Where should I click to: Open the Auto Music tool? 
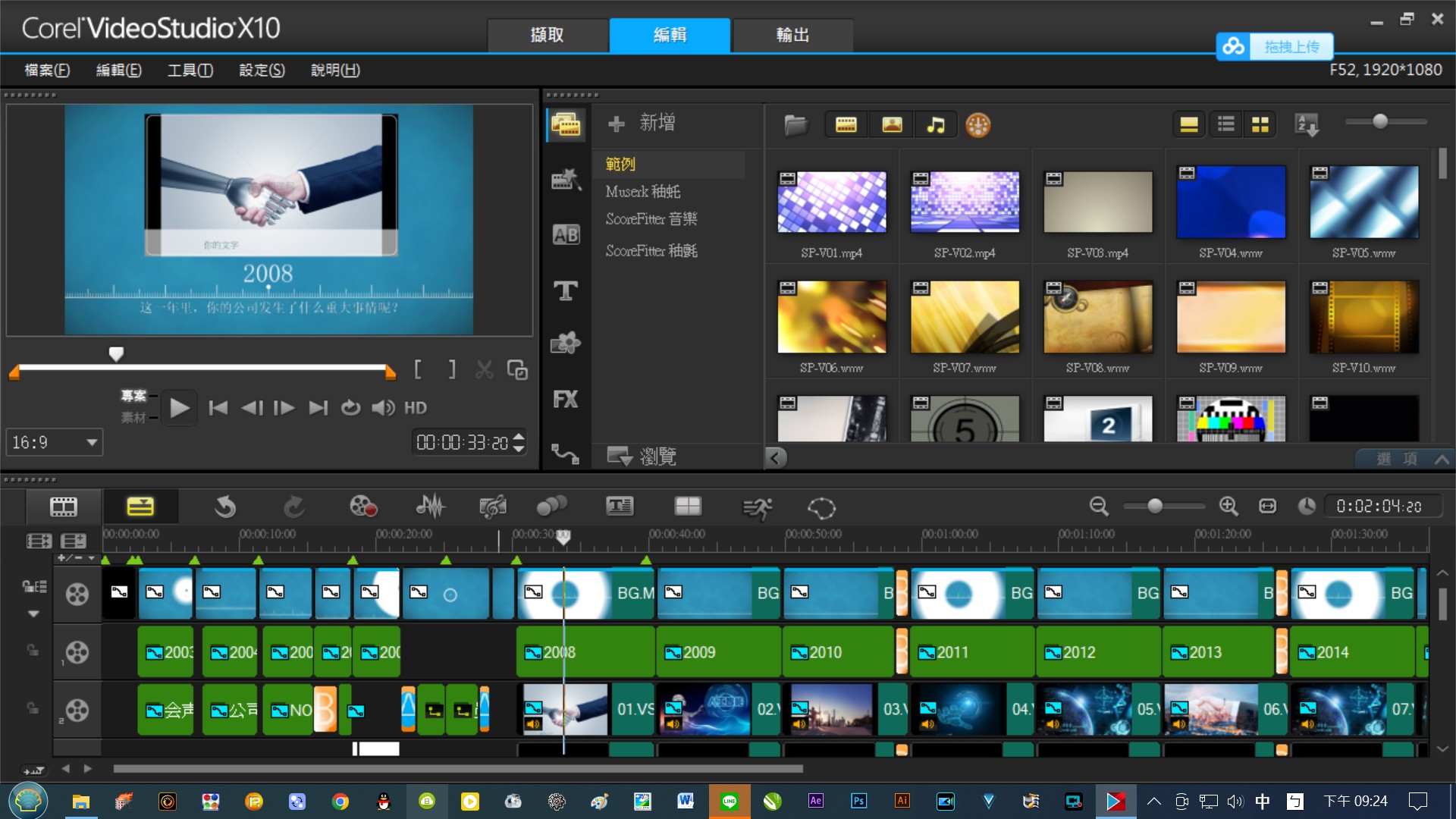[x=493, y=507]
